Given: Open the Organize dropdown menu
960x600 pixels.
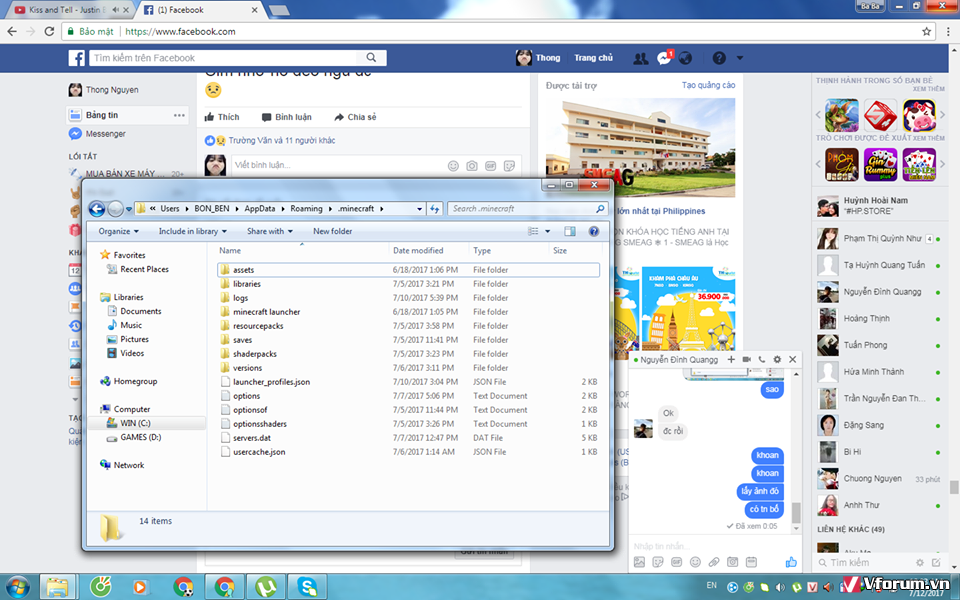Looking at the screenshot, I should [x=119, y=231].
